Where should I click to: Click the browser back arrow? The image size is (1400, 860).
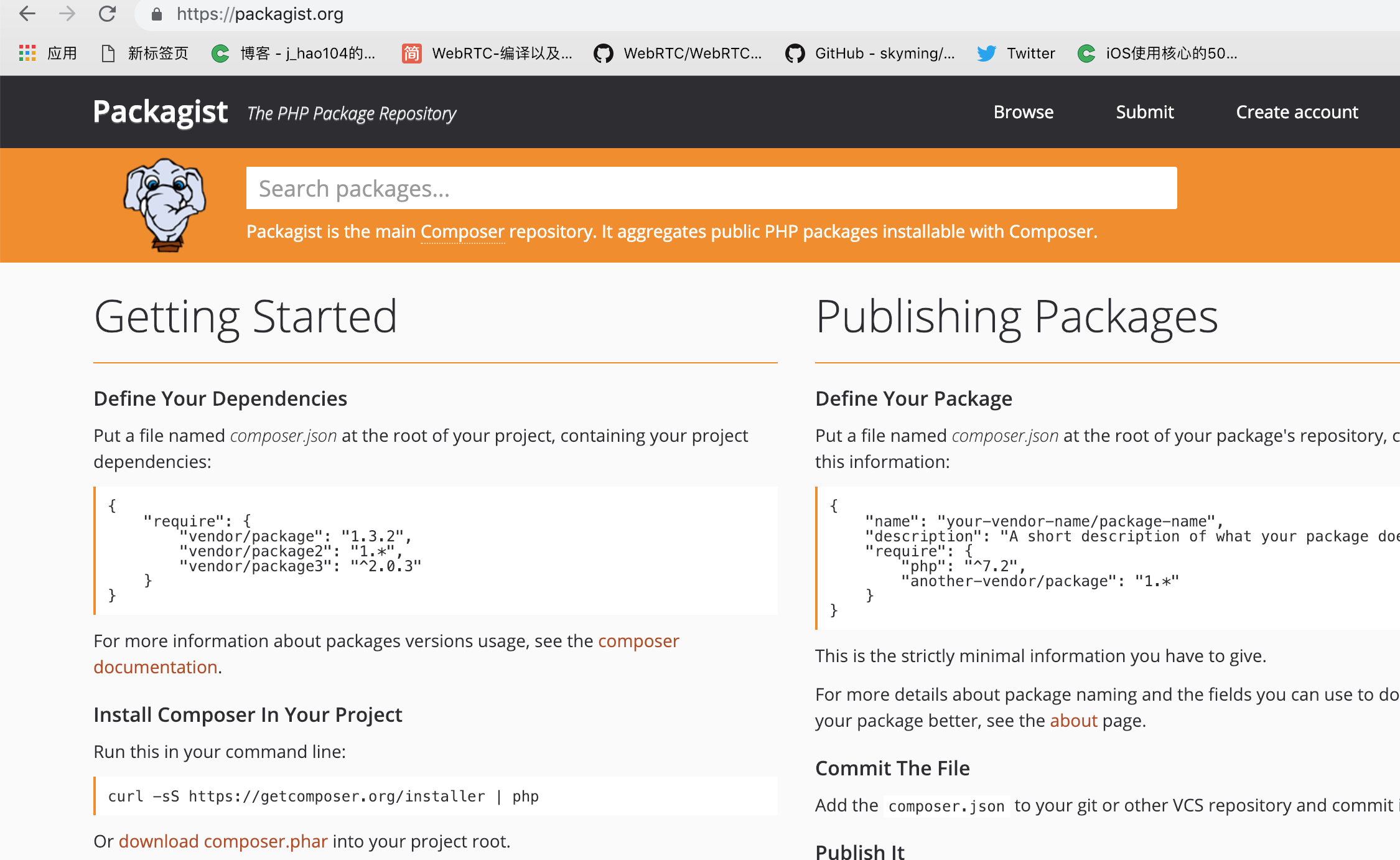click(x=27, y=14)
